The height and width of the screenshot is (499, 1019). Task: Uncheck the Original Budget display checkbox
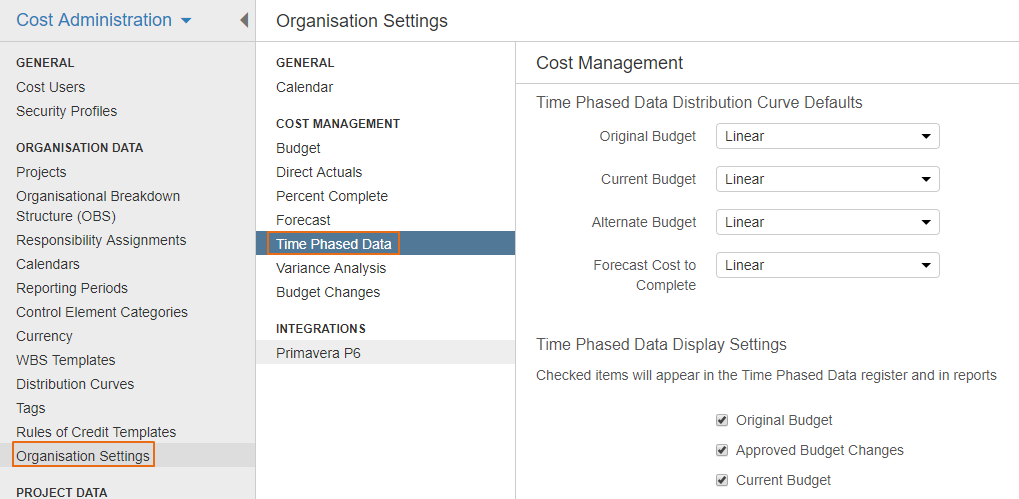[x=721, y=420]
